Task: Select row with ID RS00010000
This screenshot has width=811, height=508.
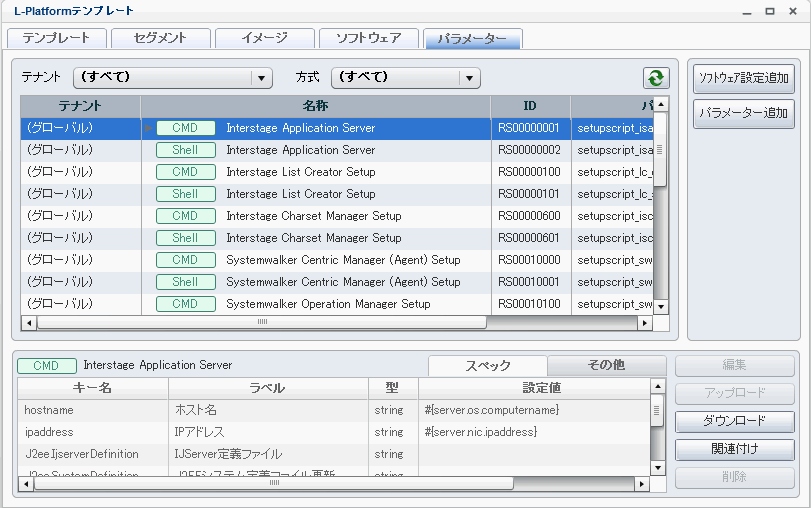Action: click(337, 260)
